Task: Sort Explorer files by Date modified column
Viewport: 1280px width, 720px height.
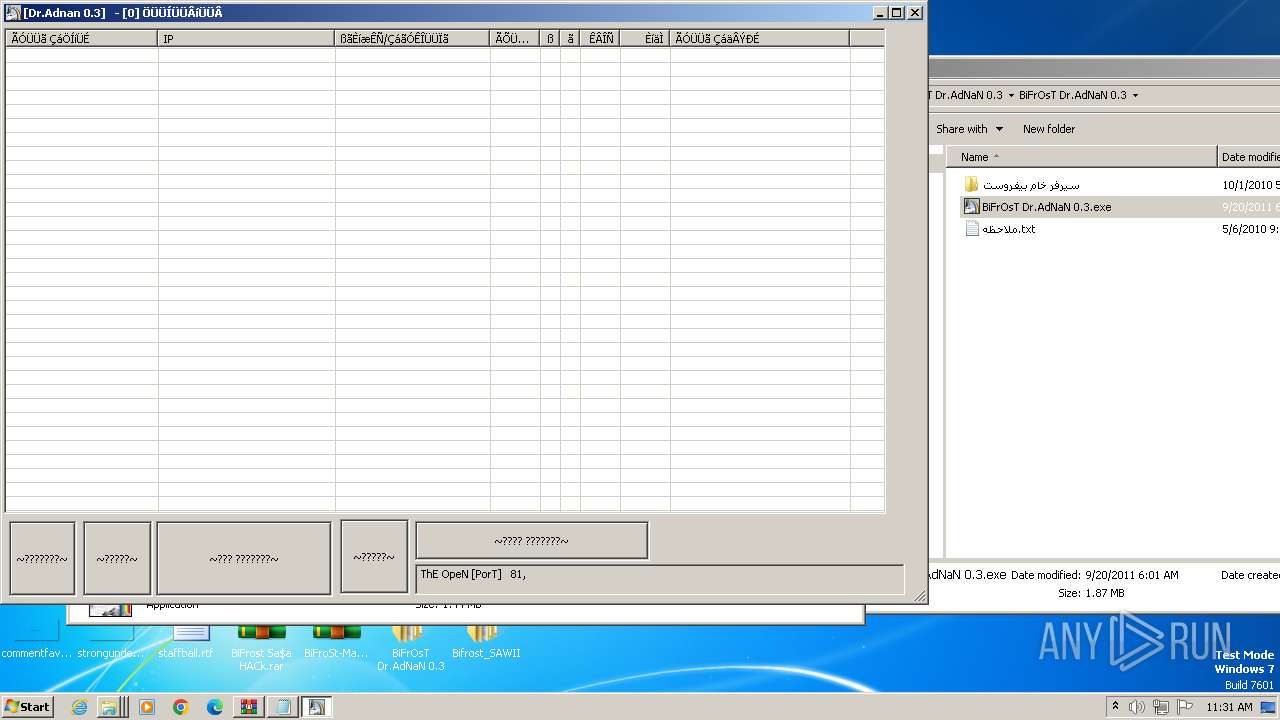Action: click(1249, 157)
